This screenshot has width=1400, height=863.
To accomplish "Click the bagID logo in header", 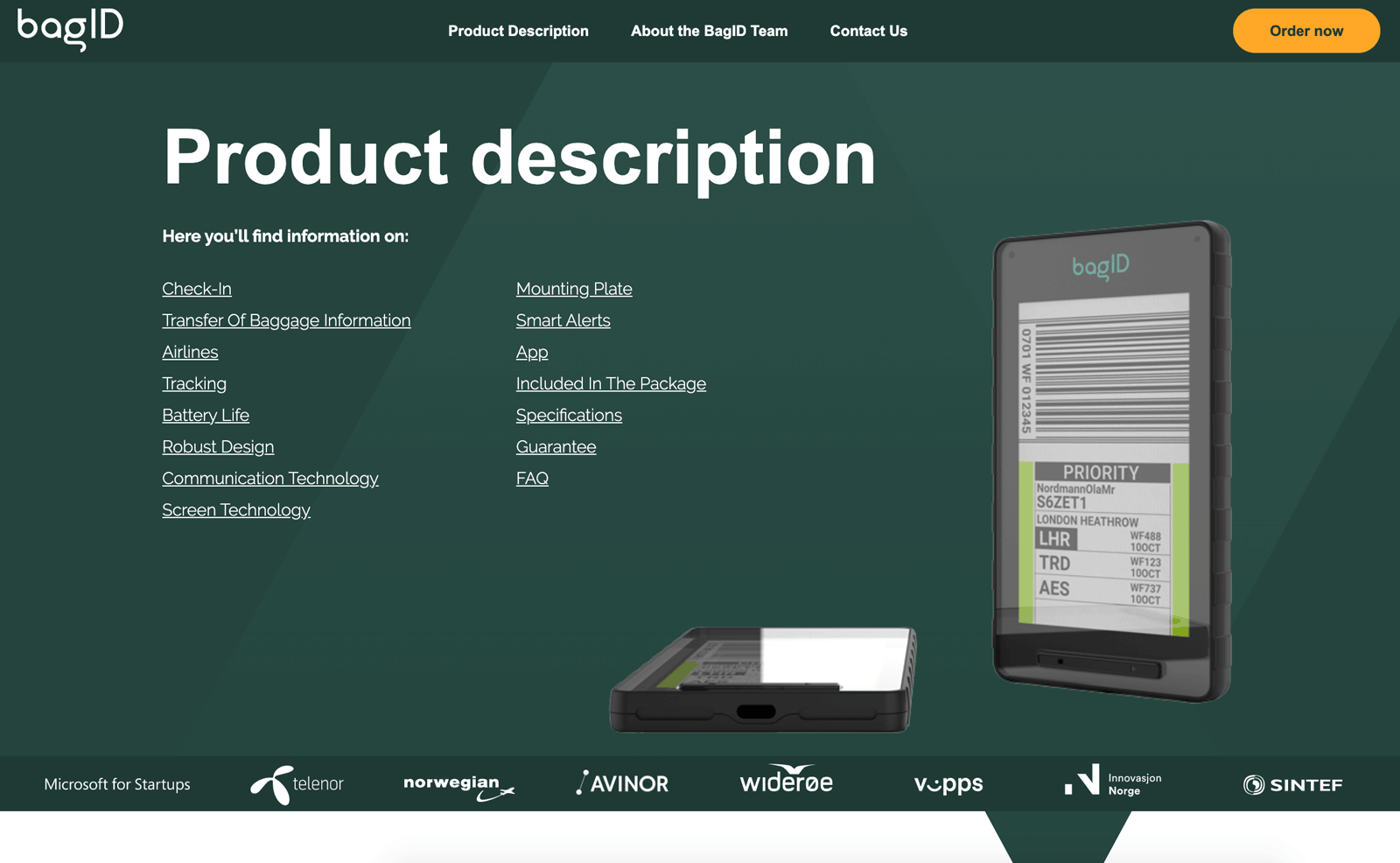I will (70, 30).
